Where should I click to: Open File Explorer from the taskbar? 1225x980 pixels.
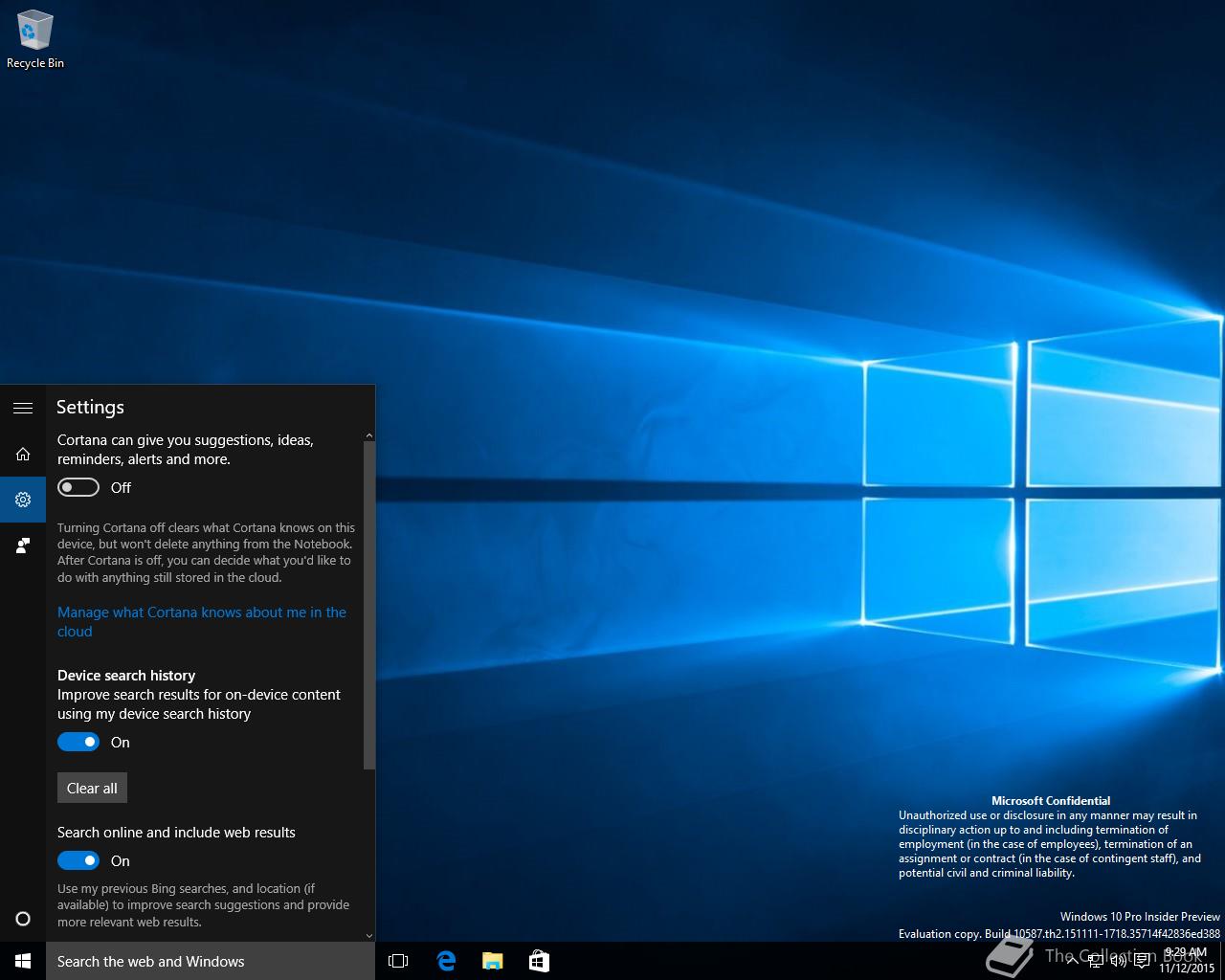click(x=493, y=961)
